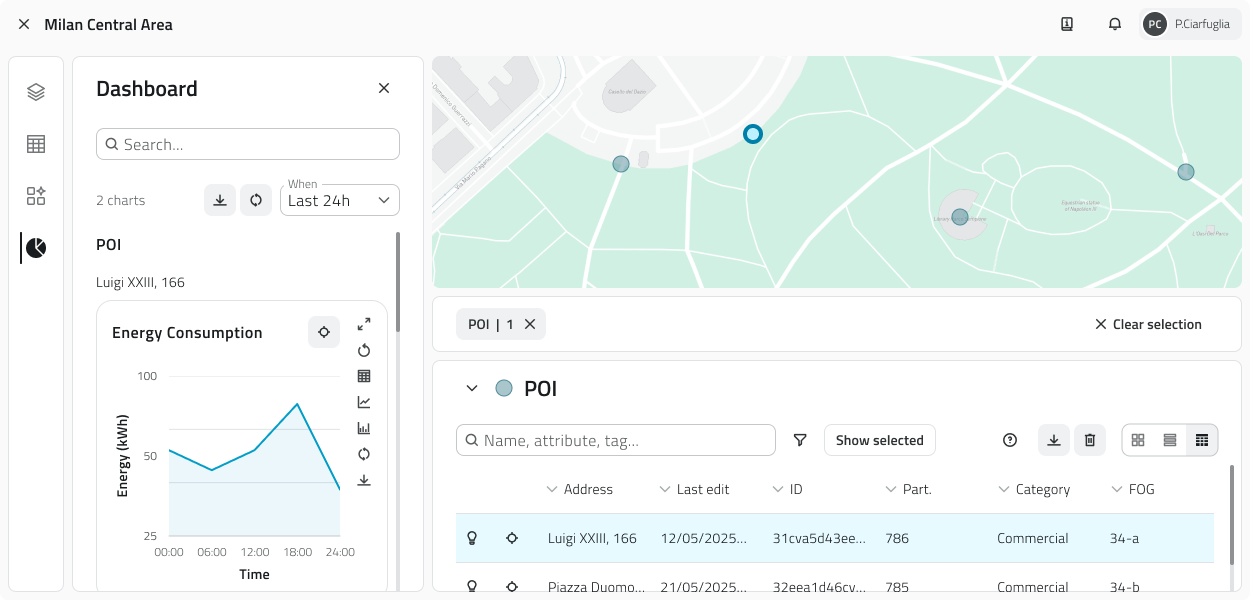Sort by the Category column dropdown

tap(1003, 489)
